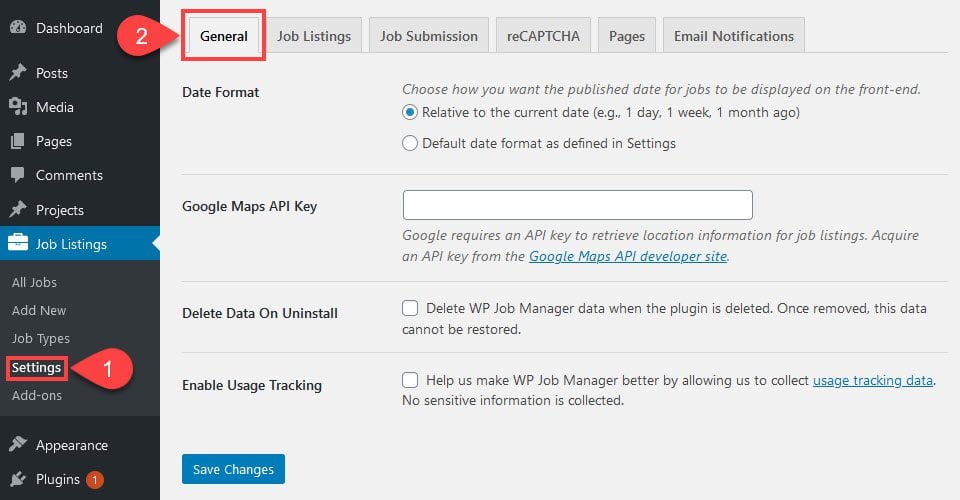Viewport: 960px width, 500px height.
Task: Switch to the Job Submission tab
Action: pos(429,36)
